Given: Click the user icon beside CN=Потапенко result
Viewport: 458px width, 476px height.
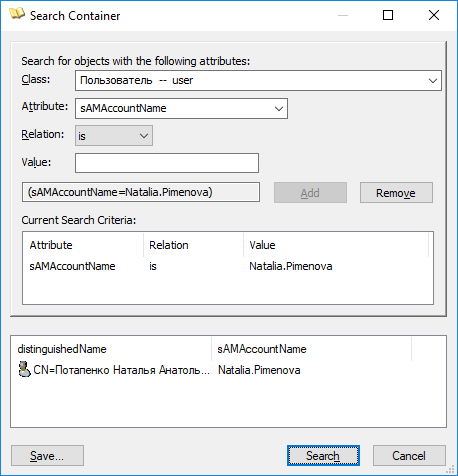Looking at the screenshot, I should [x=24, y=369].
